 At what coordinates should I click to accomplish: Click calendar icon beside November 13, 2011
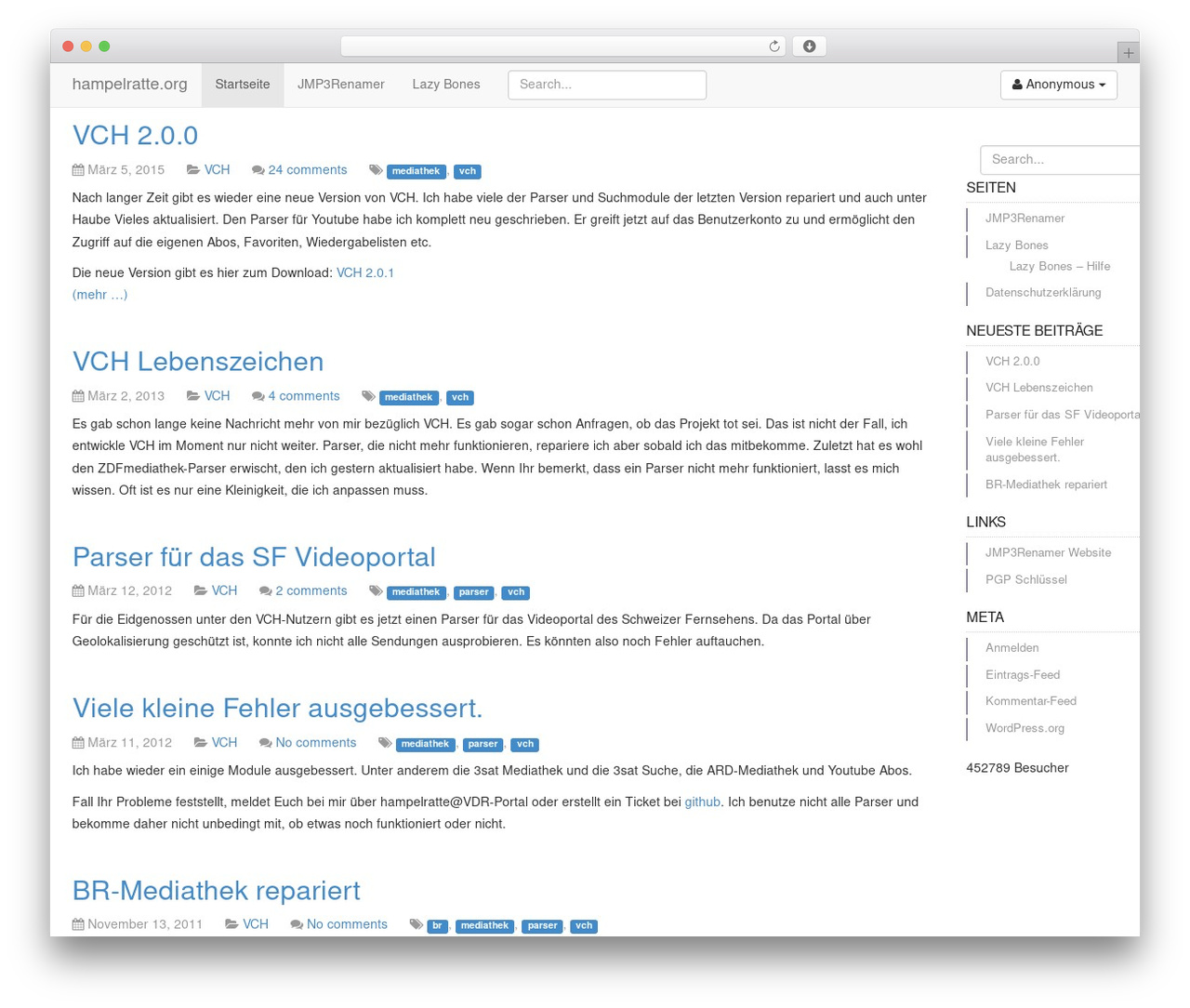[x=78, y=924]
